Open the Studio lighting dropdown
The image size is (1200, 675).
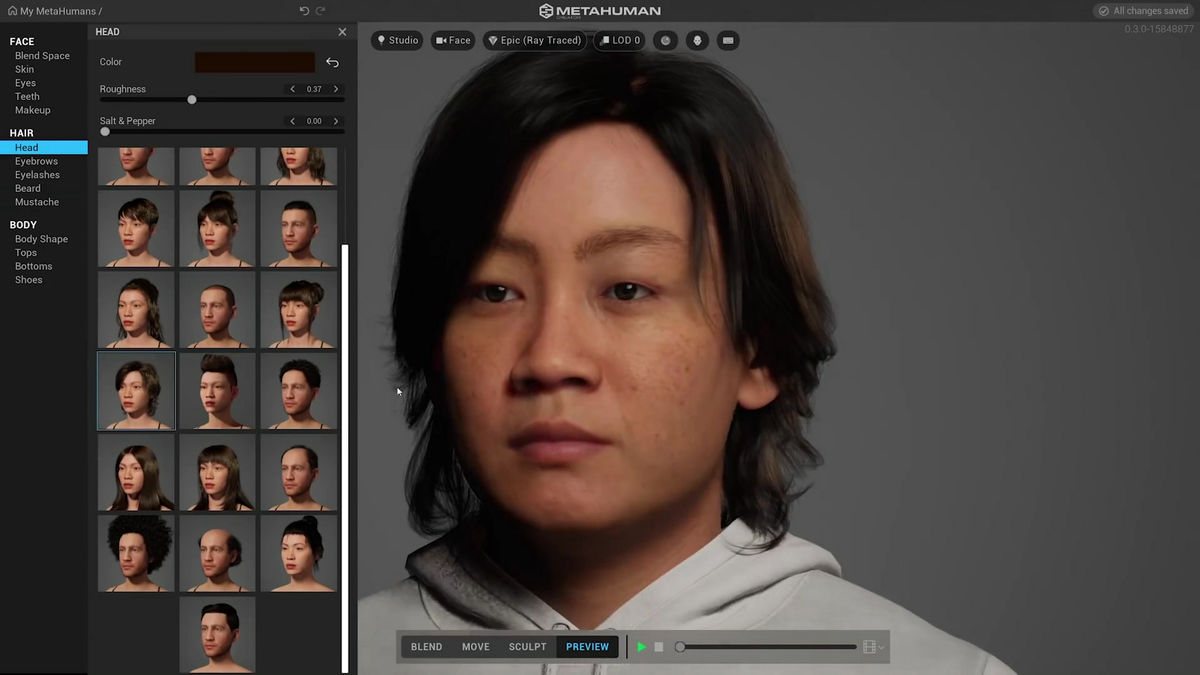pyautogui.click(x=398, y=41)
